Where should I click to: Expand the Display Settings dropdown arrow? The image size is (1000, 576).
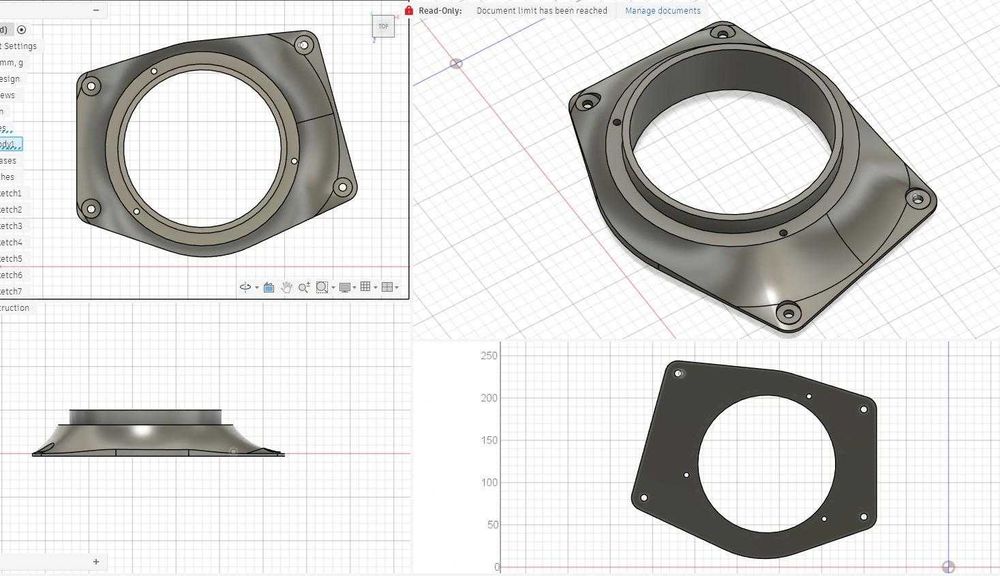(x=355, y=288)
